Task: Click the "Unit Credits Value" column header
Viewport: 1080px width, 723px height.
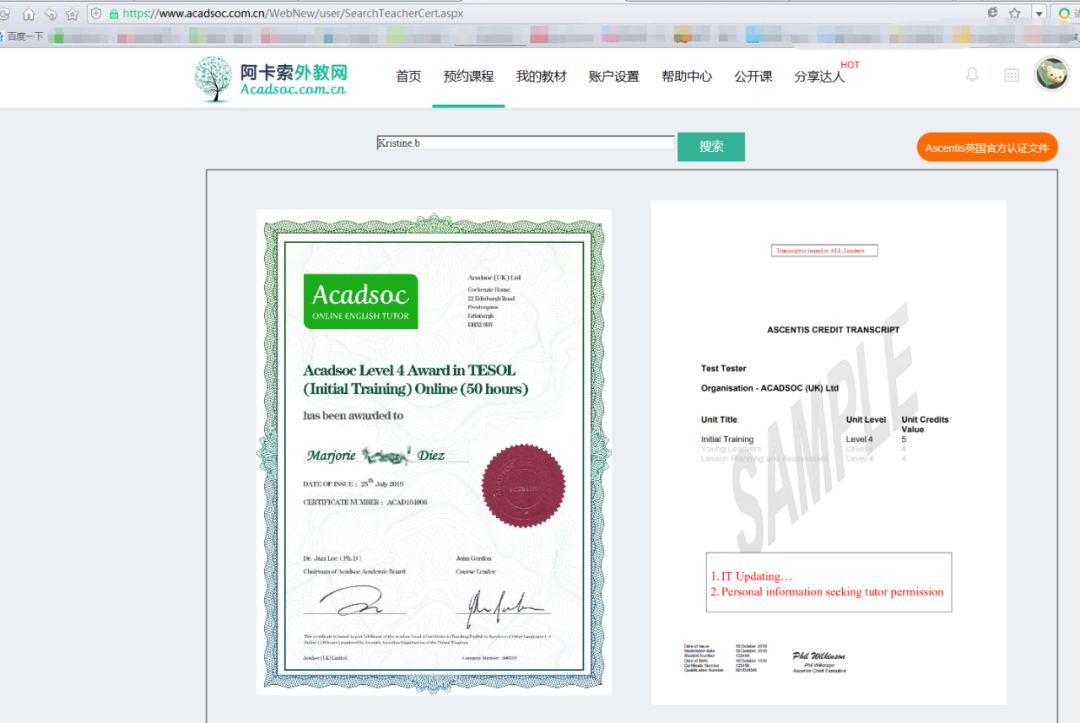Action: 925,424
